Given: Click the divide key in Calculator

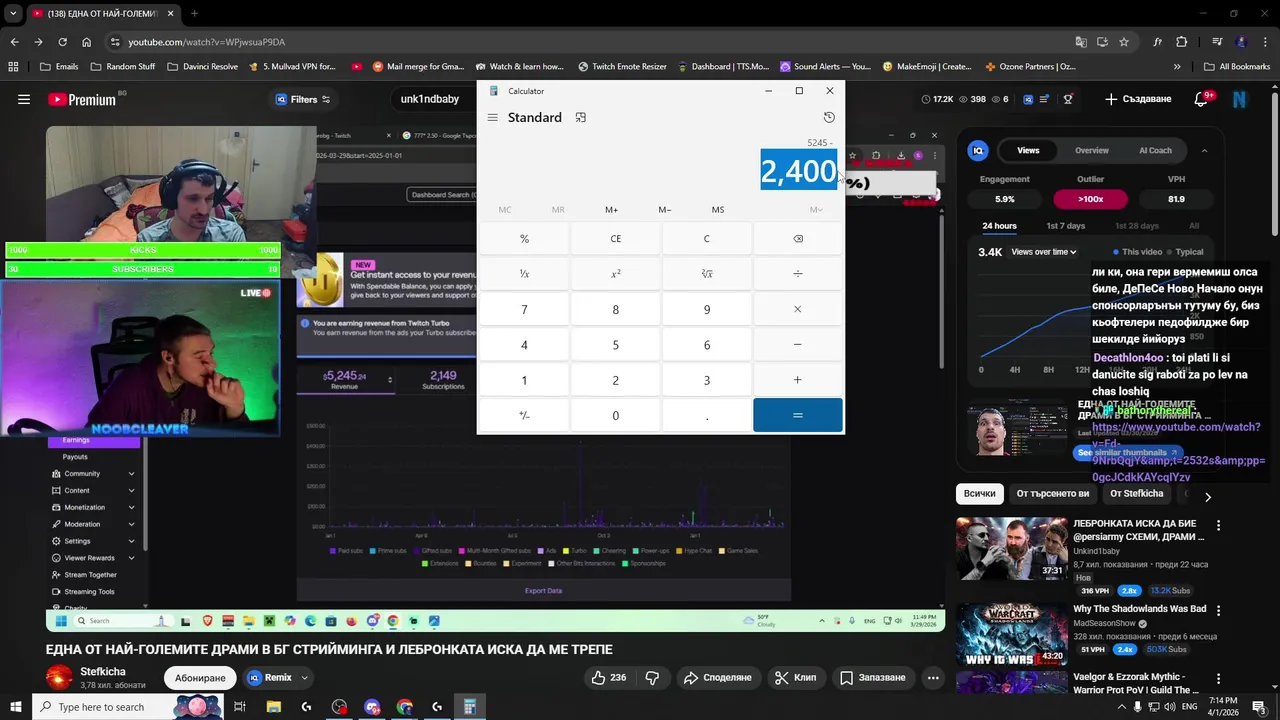Looking at the screenshot, I should pyautogui.click(x=797, y=274).
